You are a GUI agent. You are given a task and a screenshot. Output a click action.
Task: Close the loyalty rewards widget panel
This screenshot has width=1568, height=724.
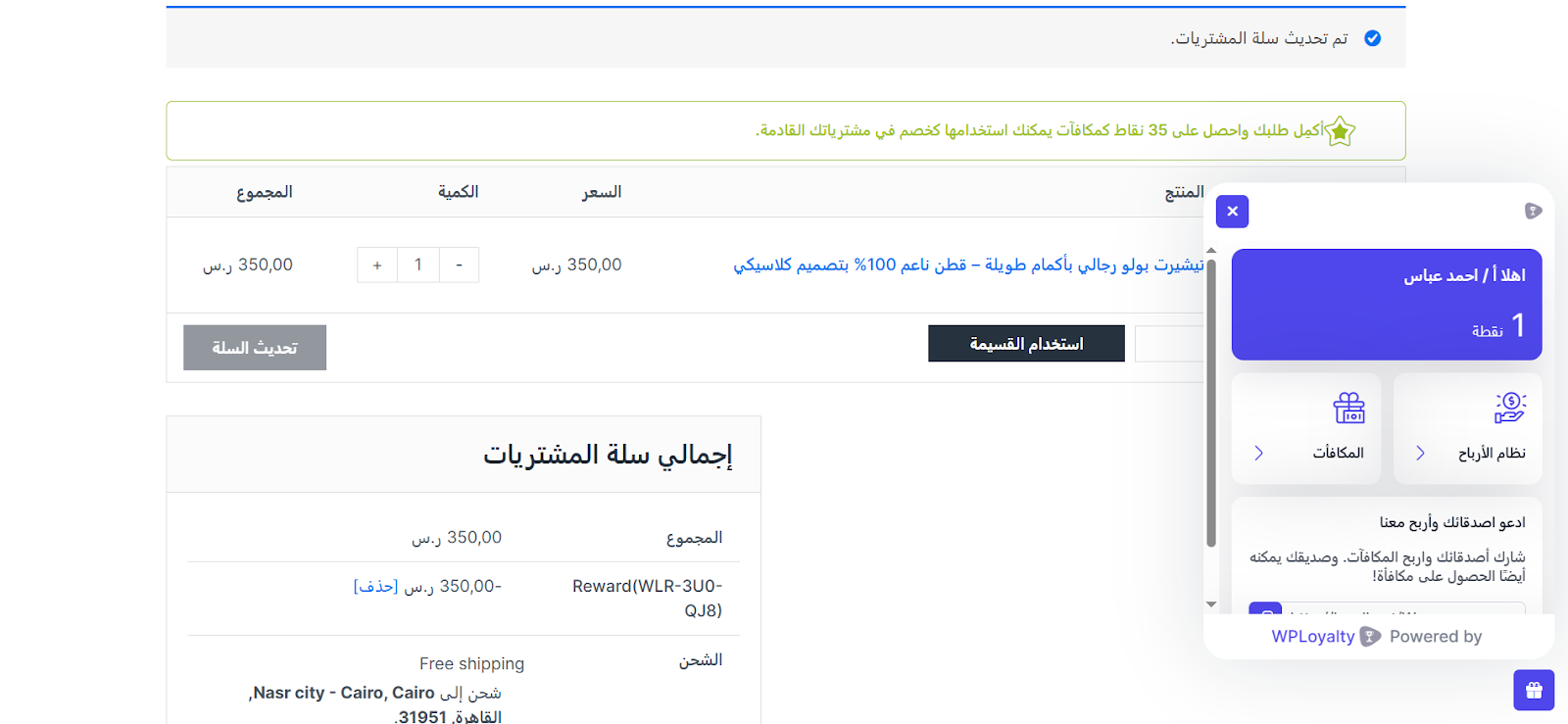tap(1232, 212)
